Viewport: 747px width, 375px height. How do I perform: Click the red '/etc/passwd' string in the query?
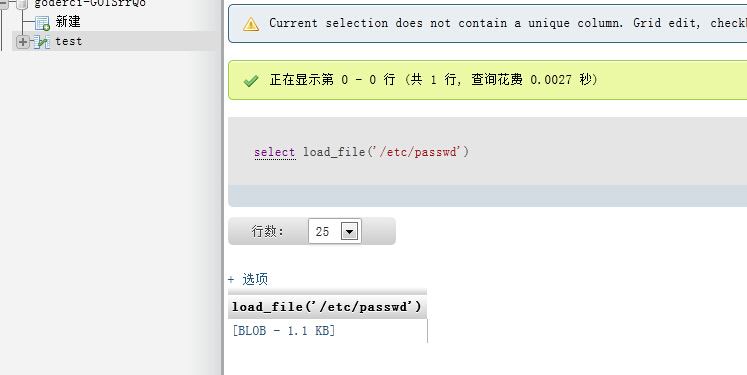pos(417,152)
